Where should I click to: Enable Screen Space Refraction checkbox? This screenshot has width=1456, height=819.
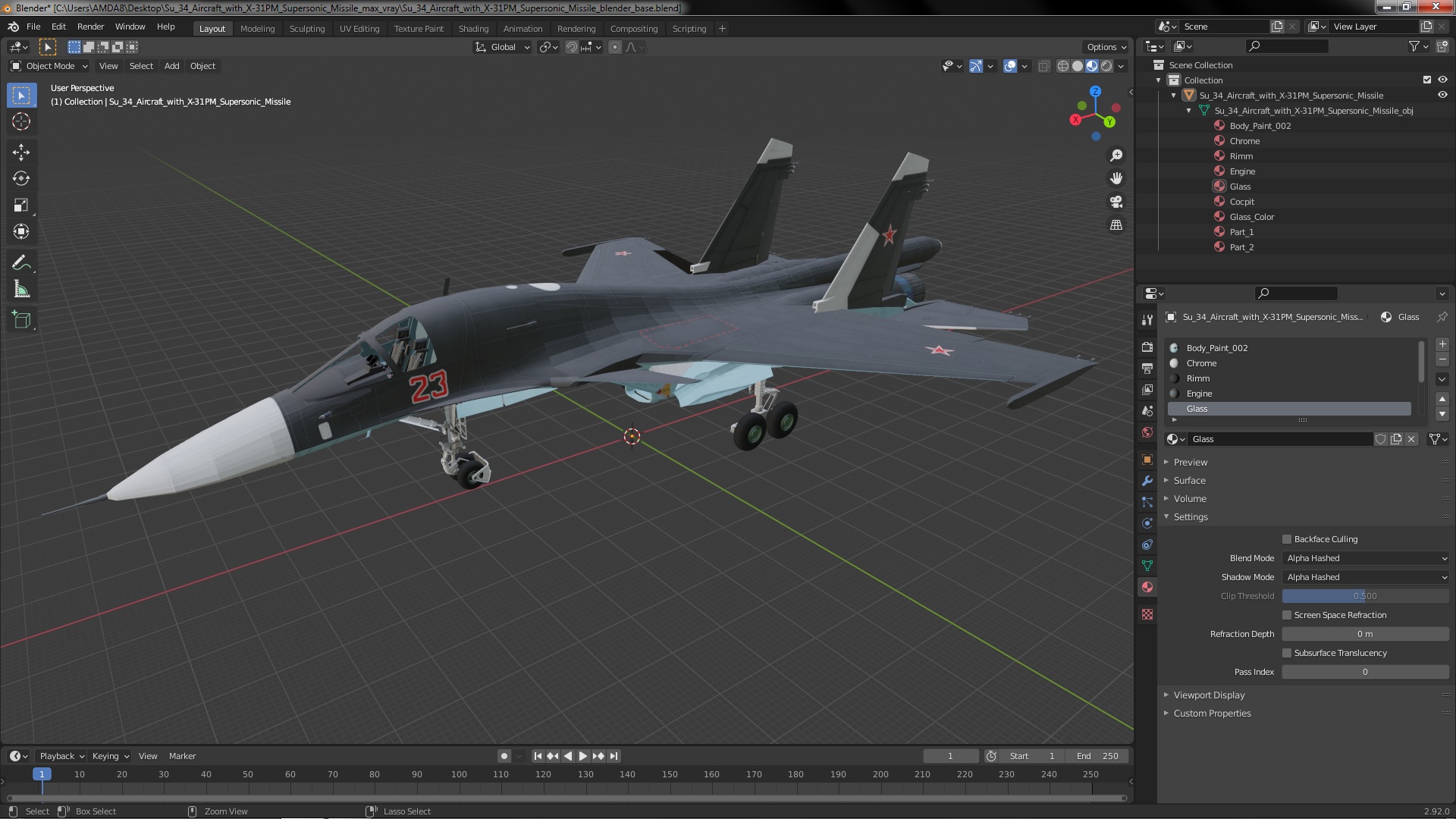coord(1287,615)
